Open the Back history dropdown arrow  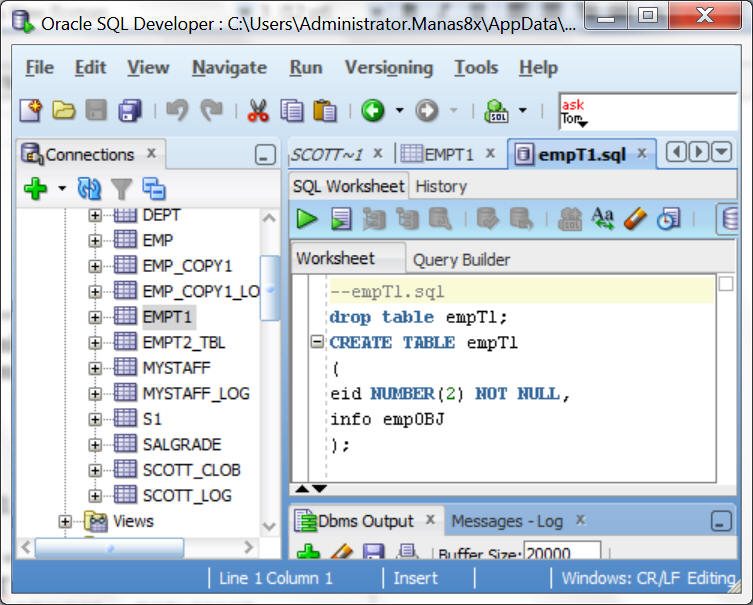point(400,110)
